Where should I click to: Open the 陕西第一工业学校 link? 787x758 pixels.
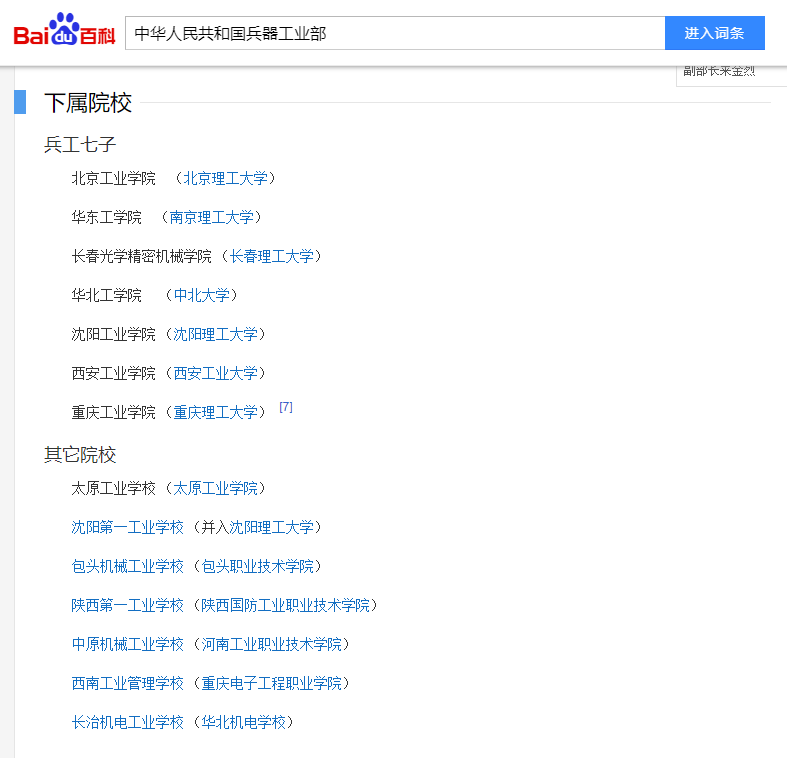coord(127,605)
